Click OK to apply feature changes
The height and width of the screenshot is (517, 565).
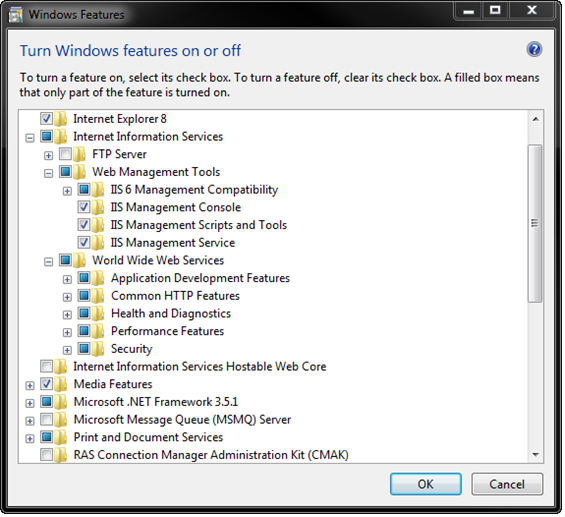click(x=426, y=484)
